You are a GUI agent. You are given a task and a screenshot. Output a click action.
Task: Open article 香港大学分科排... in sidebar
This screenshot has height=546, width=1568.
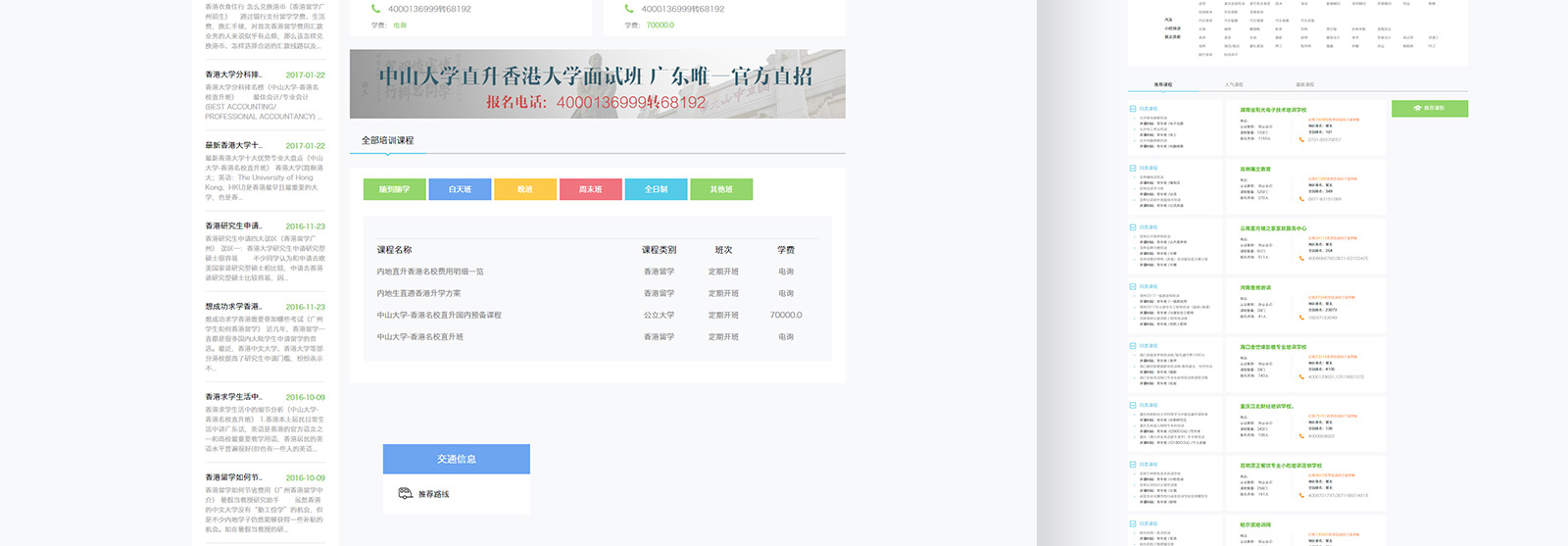click(x=233, y=74)
